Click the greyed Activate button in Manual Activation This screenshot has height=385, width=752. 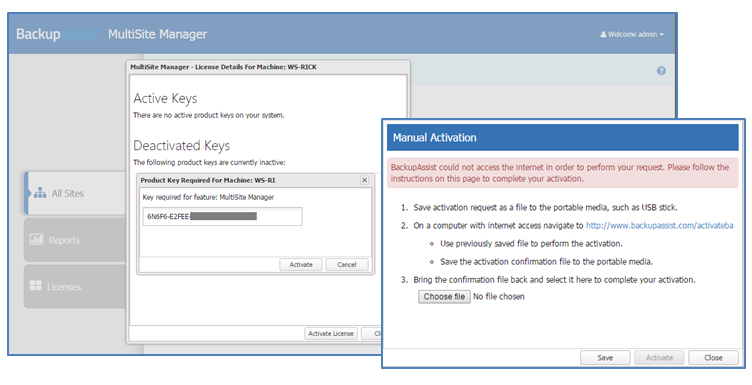pos(659,358)
